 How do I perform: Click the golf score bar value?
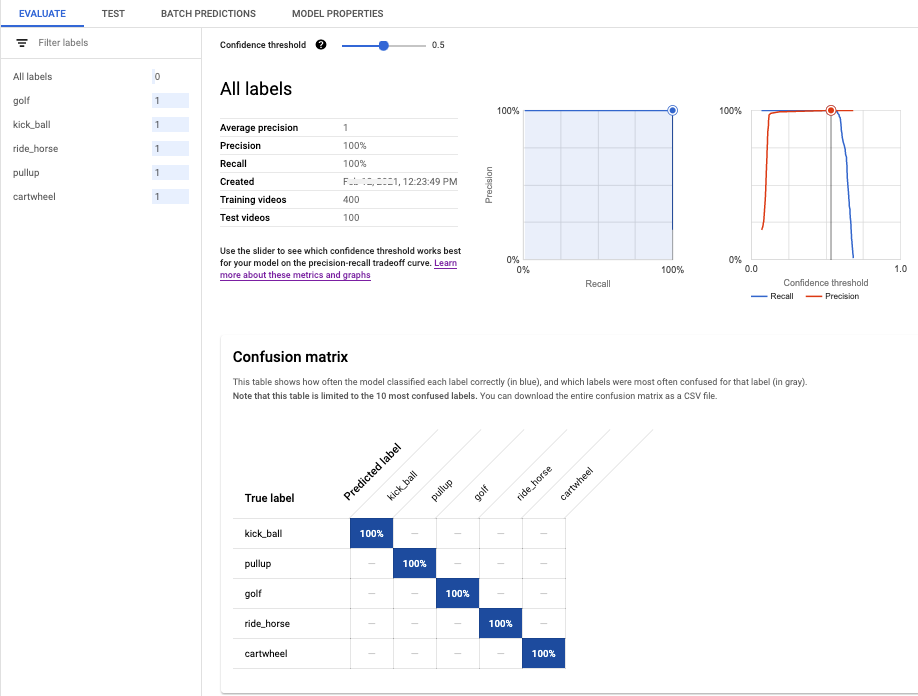coord(170,101)
